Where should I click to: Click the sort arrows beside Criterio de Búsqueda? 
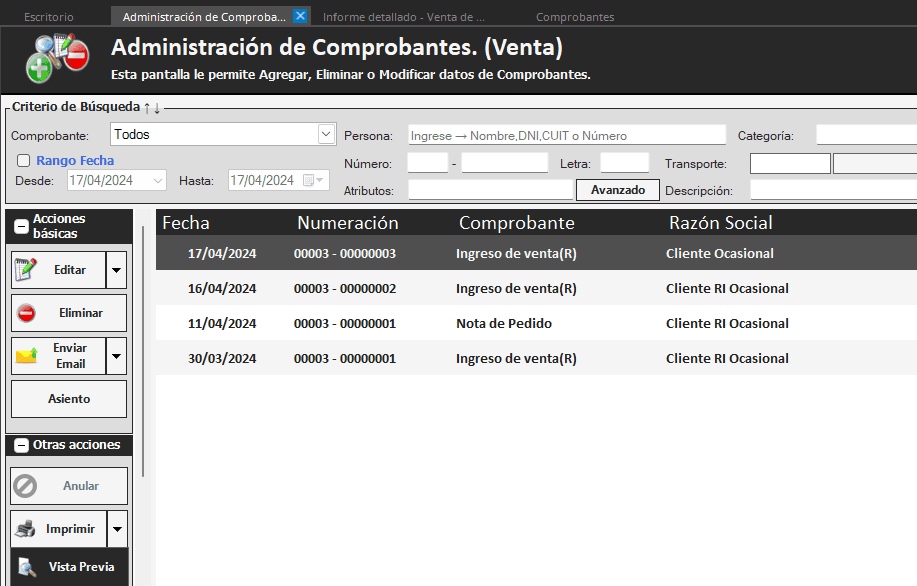pos(152,107)
